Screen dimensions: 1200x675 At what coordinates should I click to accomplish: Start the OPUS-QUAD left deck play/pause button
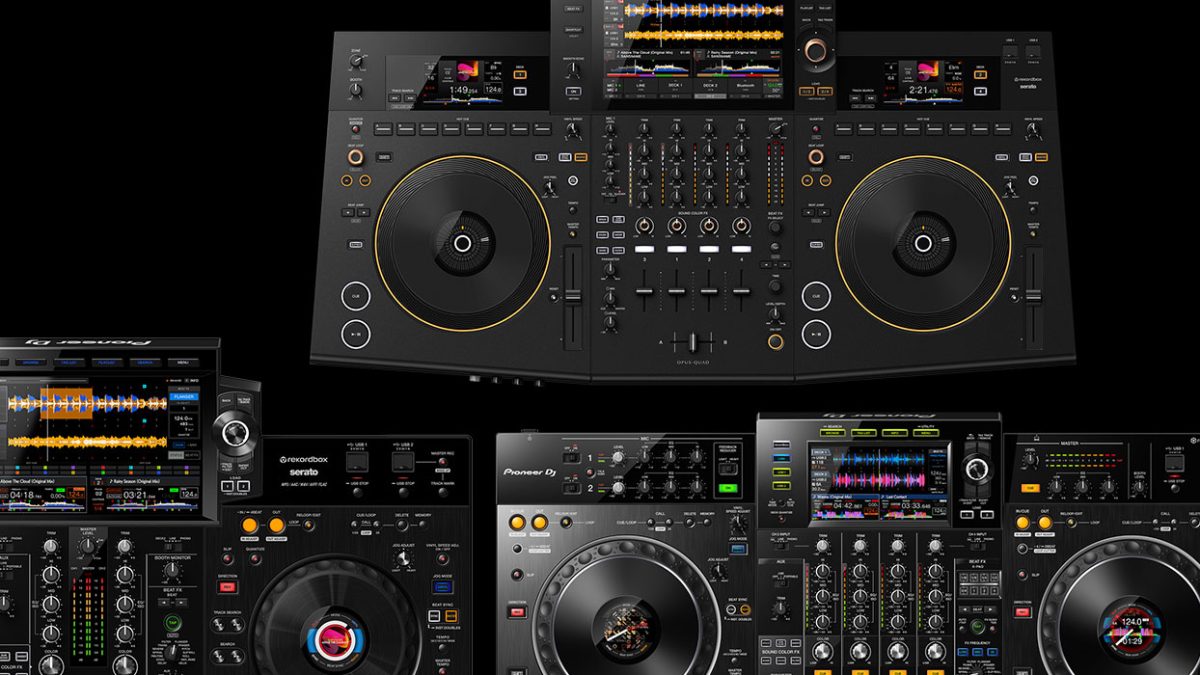[356, 333]
